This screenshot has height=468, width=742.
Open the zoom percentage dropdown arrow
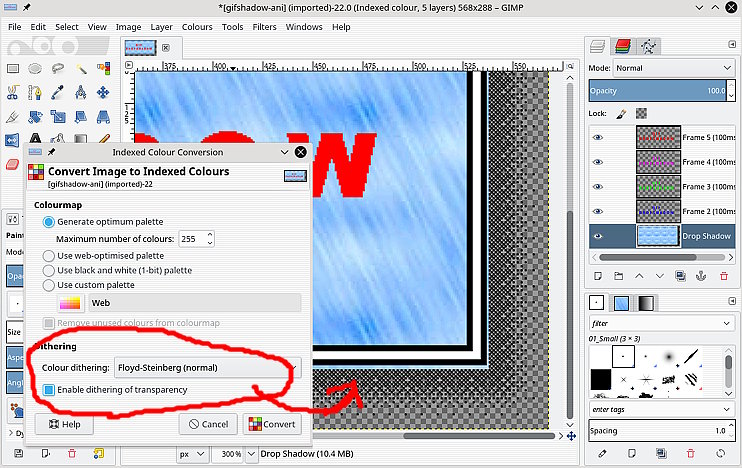251,454
